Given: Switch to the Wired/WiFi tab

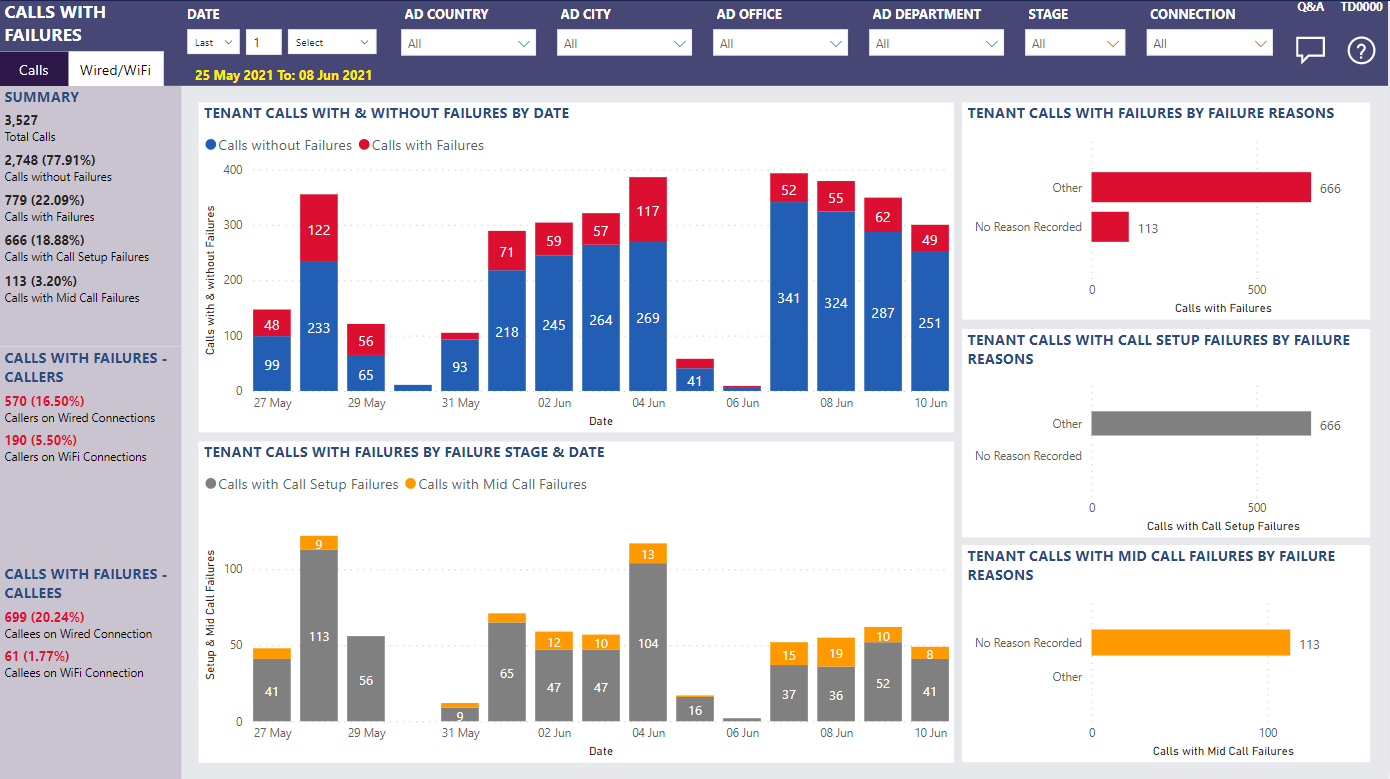Looking at the screenshot, I should click(x=116, y=70).
